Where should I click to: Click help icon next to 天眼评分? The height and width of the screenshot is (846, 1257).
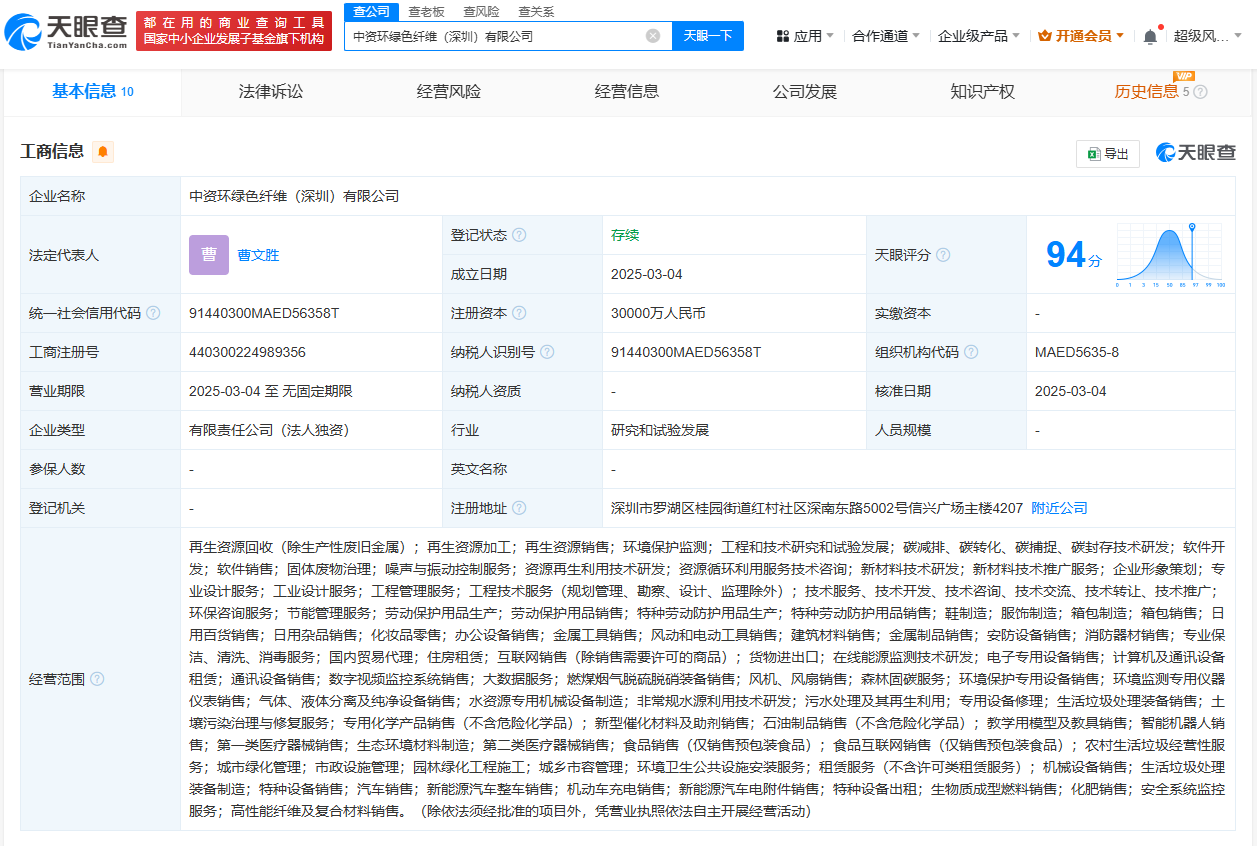942,255
